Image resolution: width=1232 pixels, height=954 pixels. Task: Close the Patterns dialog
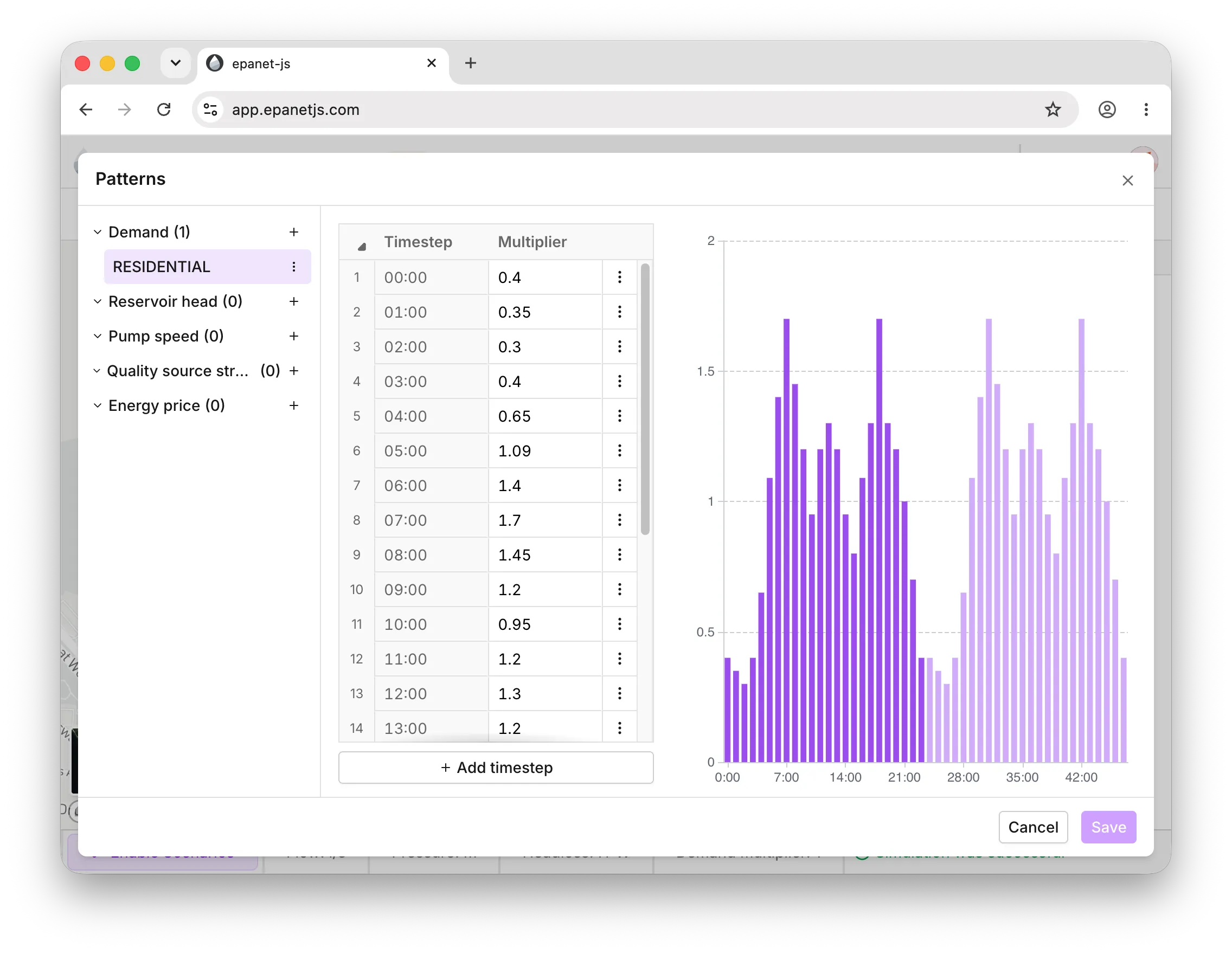click(1127, 181)
